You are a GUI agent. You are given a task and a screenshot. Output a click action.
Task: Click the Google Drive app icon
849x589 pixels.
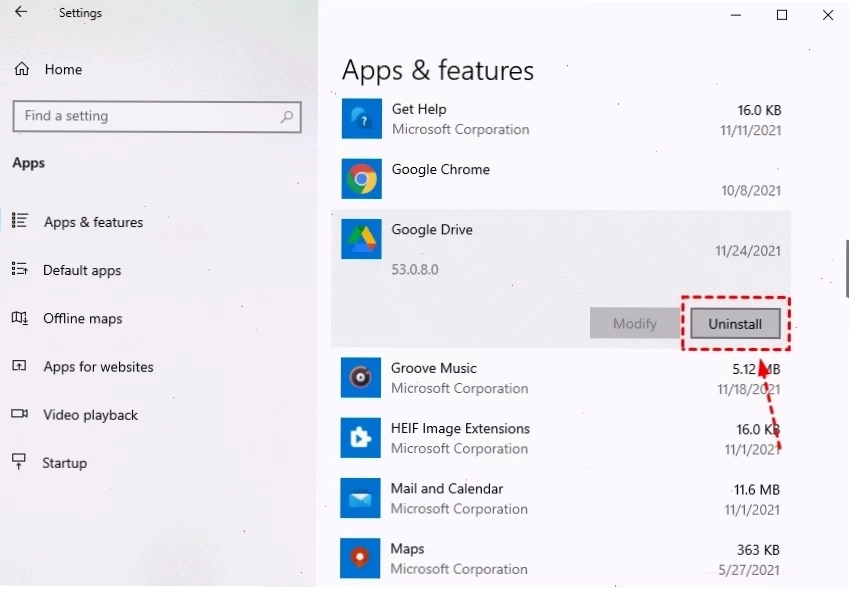[x=361, y=239]
